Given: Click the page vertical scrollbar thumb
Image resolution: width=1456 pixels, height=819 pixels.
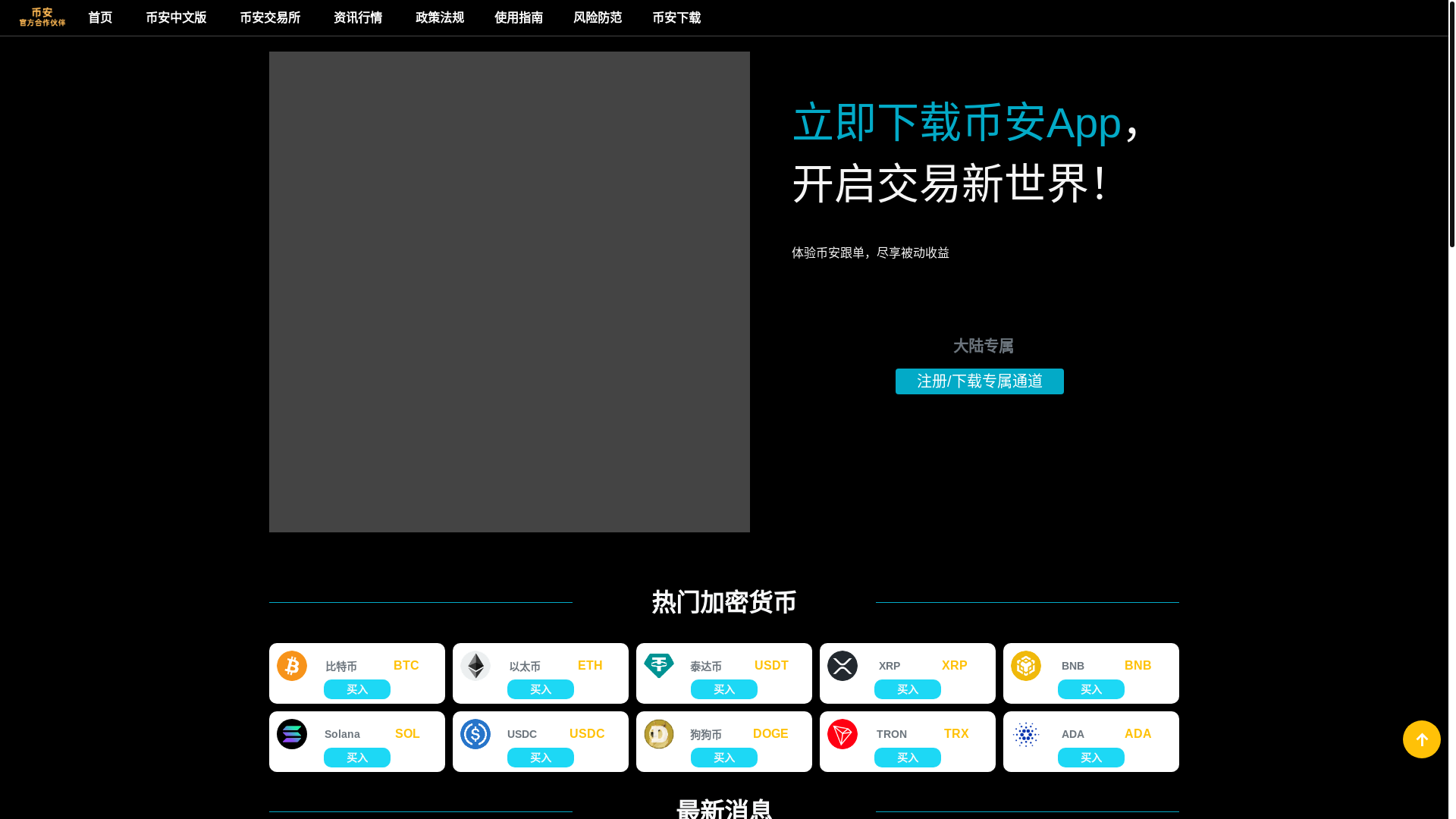Looking at the screenshot, I should (1452, 124).
